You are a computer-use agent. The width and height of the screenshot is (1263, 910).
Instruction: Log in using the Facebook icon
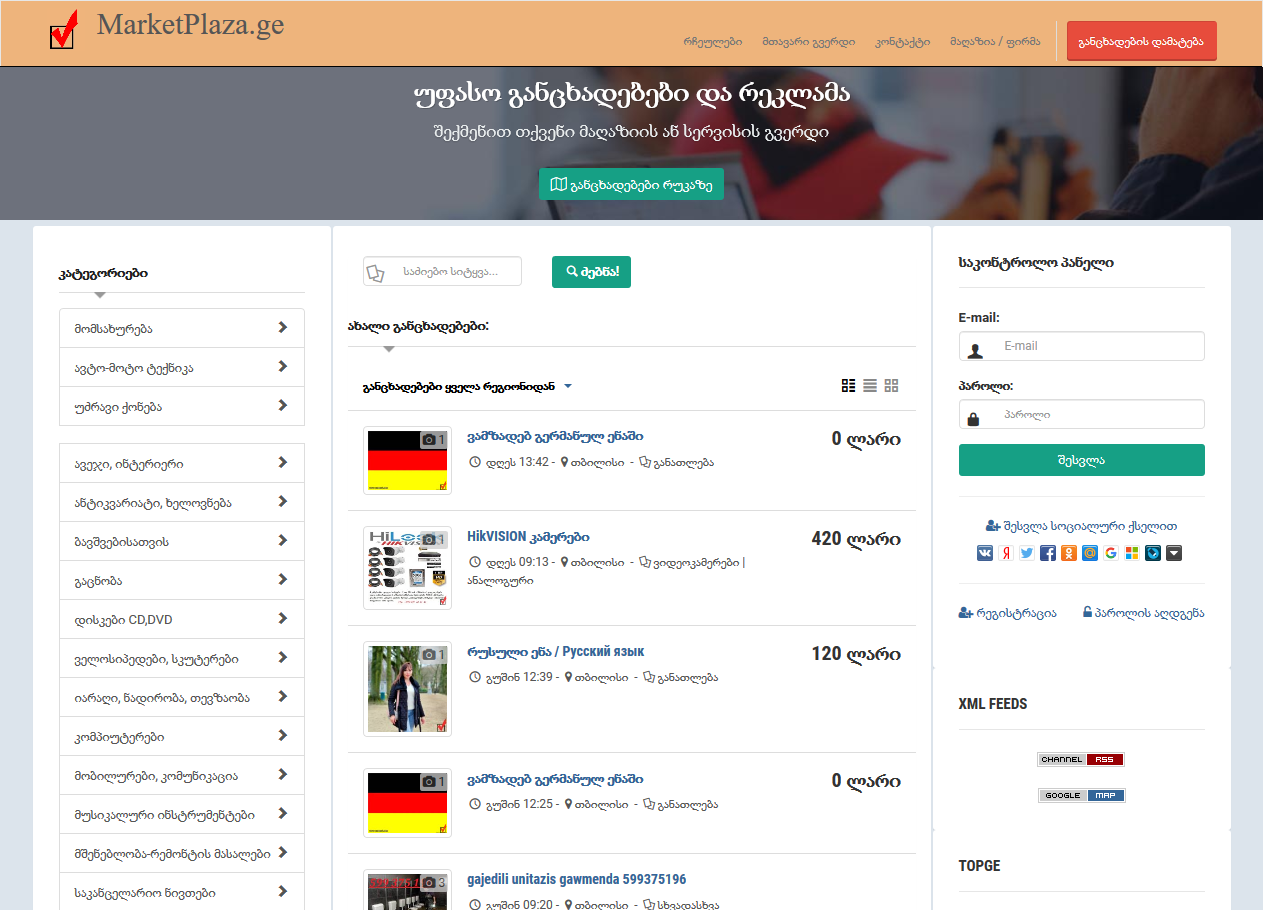(x=1048, y=553)
